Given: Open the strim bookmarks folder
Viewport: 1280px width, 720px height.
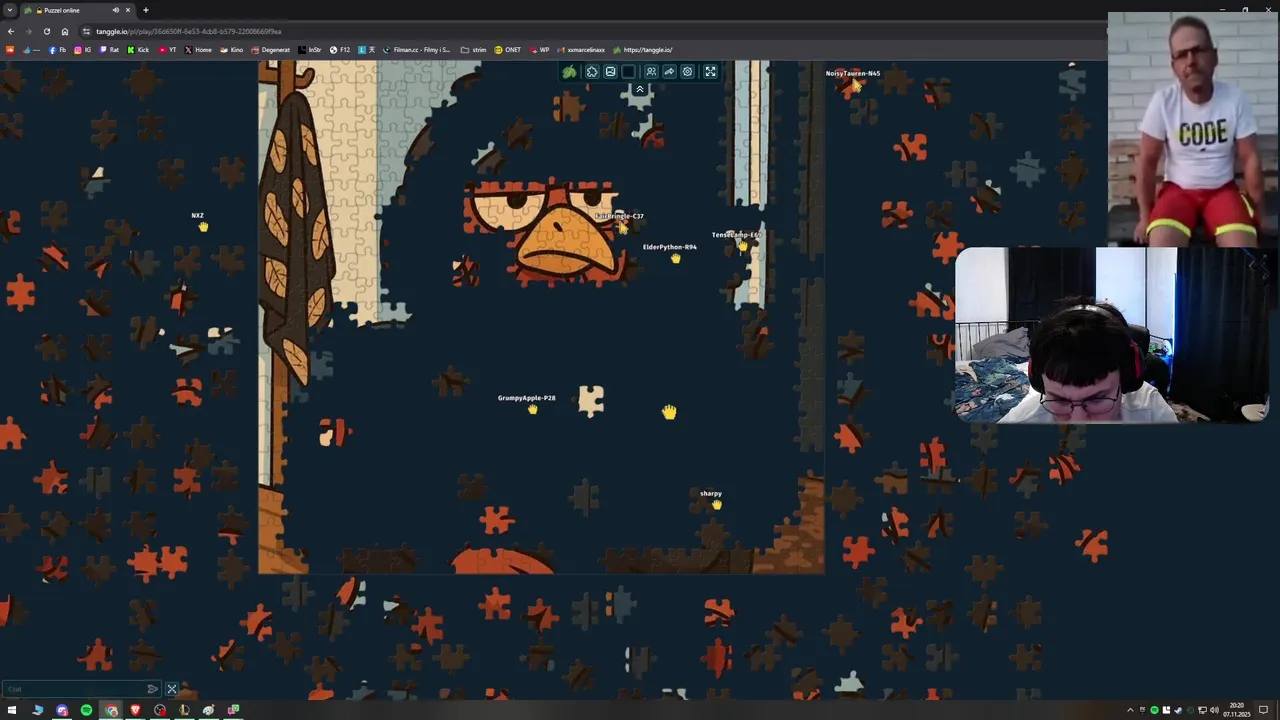Looking at the screenshot, I should point(474,50).
